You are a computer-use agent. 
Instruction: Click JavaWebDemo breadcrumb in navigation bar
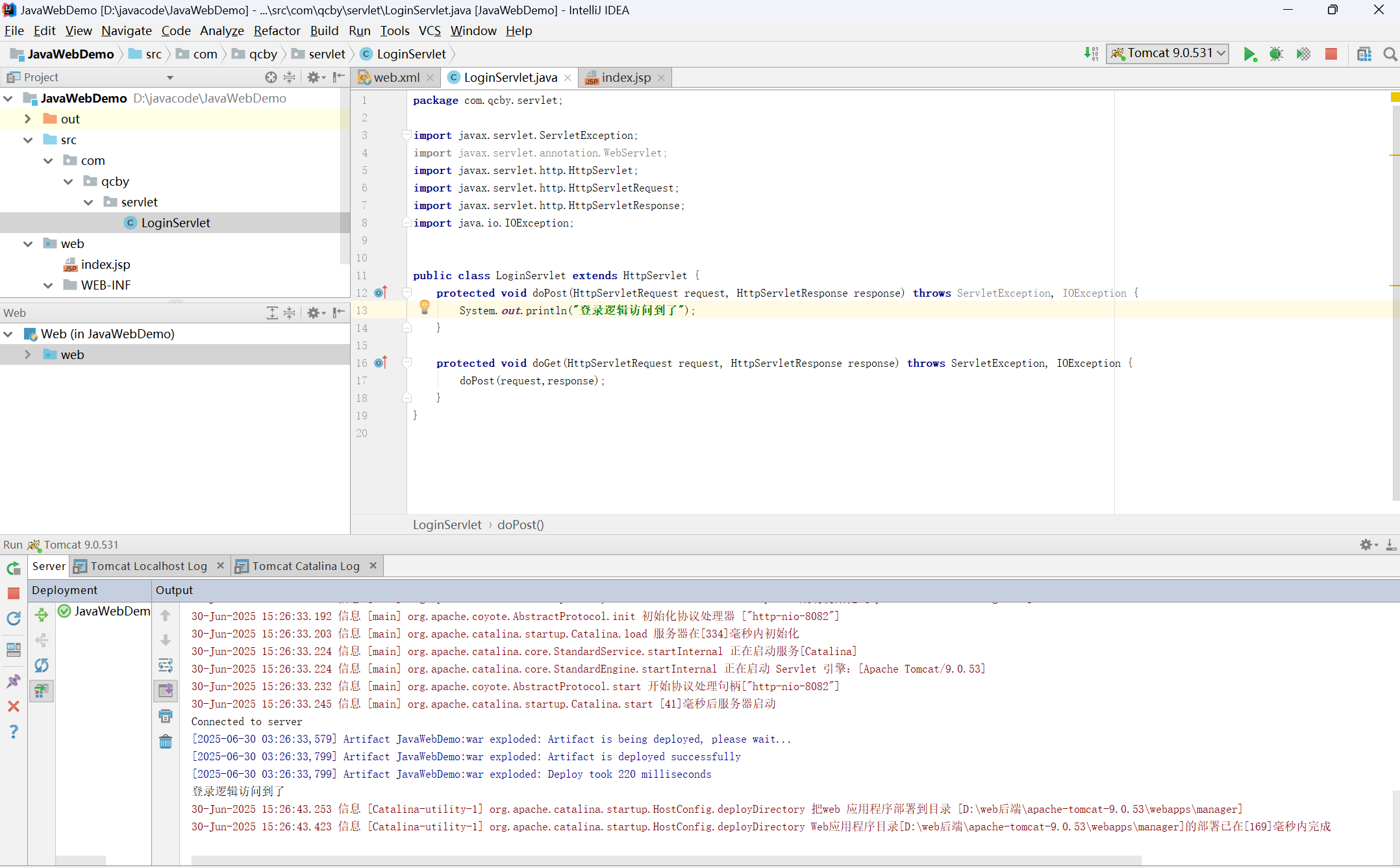coord(62,54)
